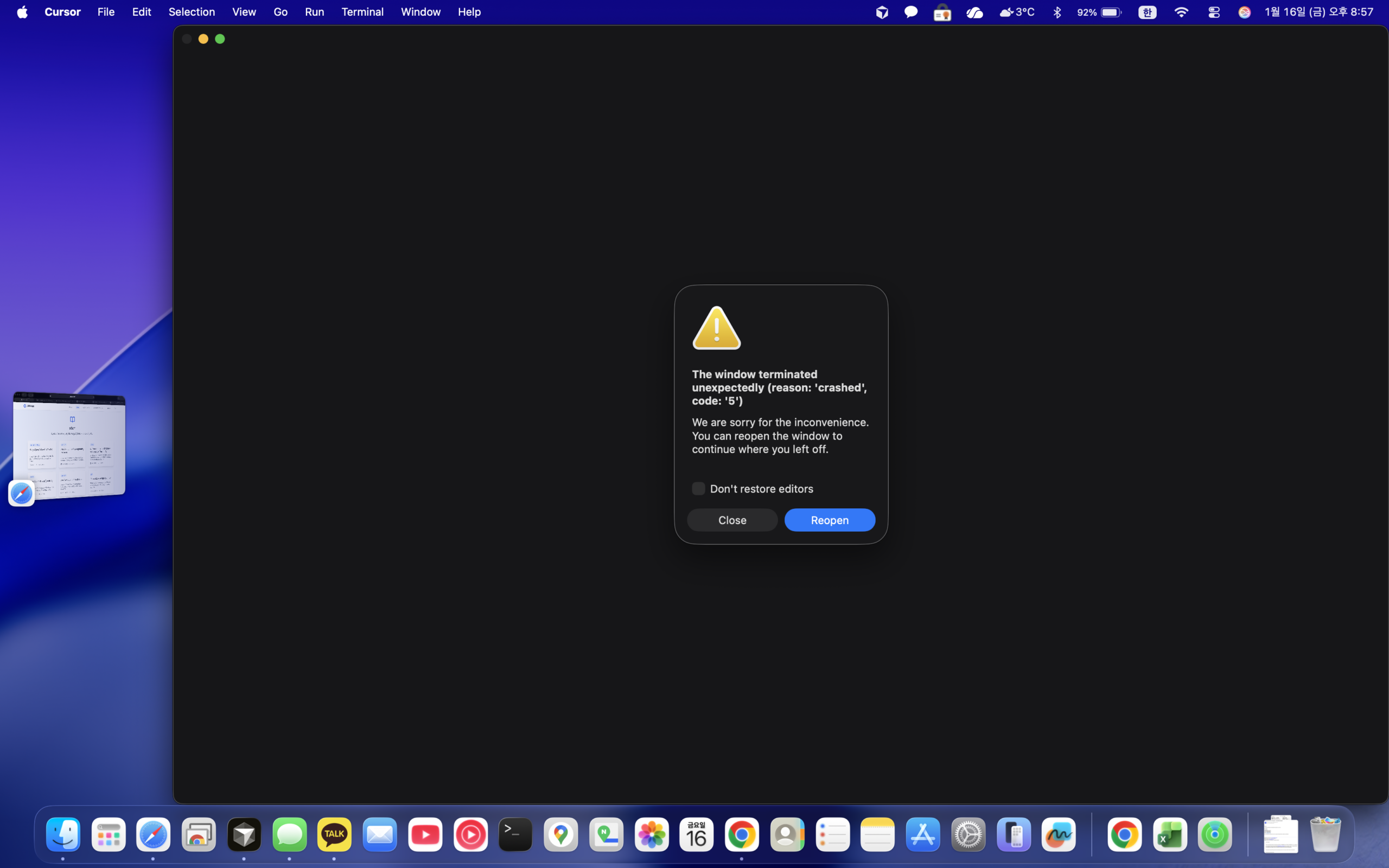The height and width of the screenshot is (868, 1389).
Task: Select the Safari window thumbnail in Stage Manager
Action: tap(69, 445)
